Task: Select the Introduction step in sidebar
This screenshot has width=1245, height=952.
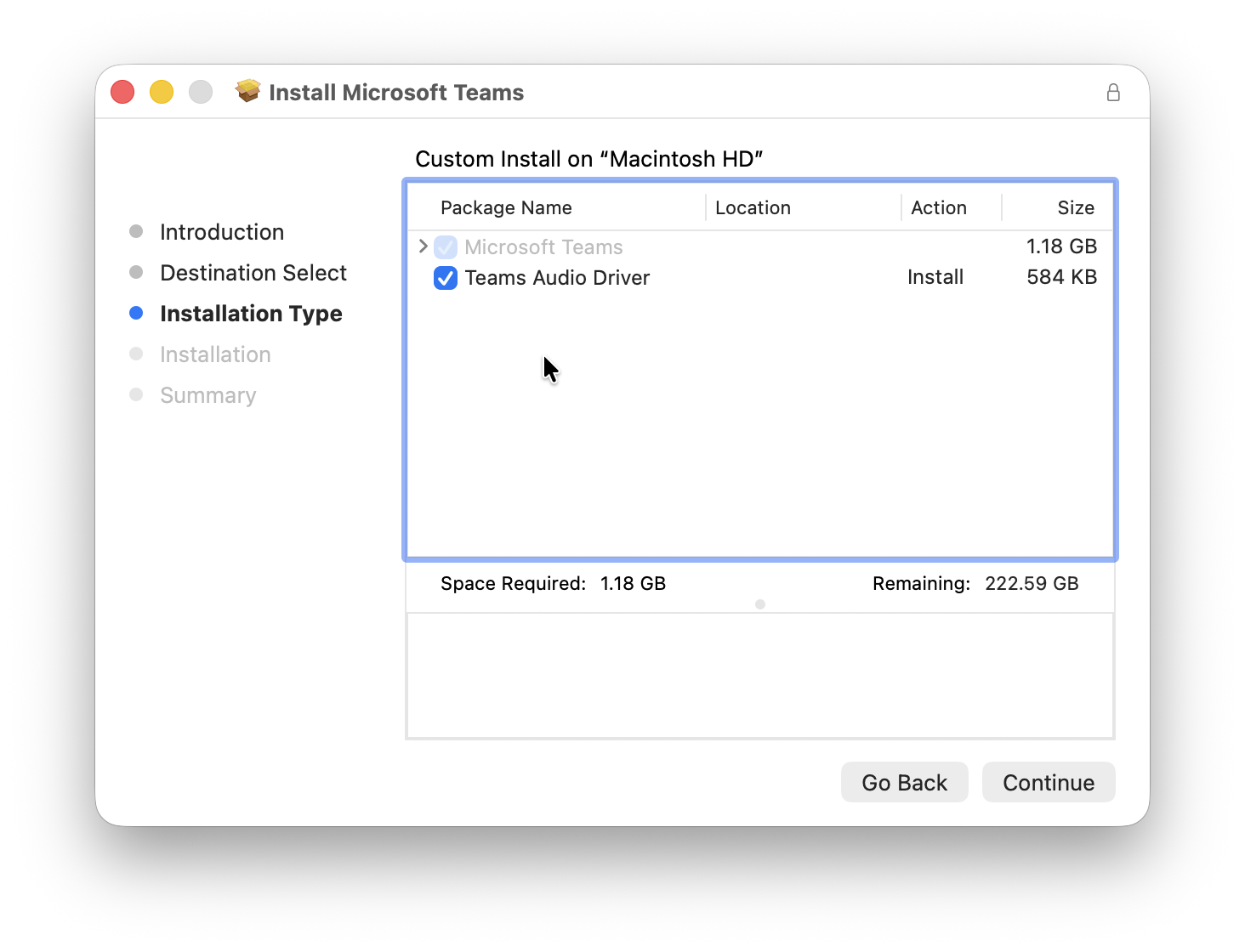Action: (222, 232)
